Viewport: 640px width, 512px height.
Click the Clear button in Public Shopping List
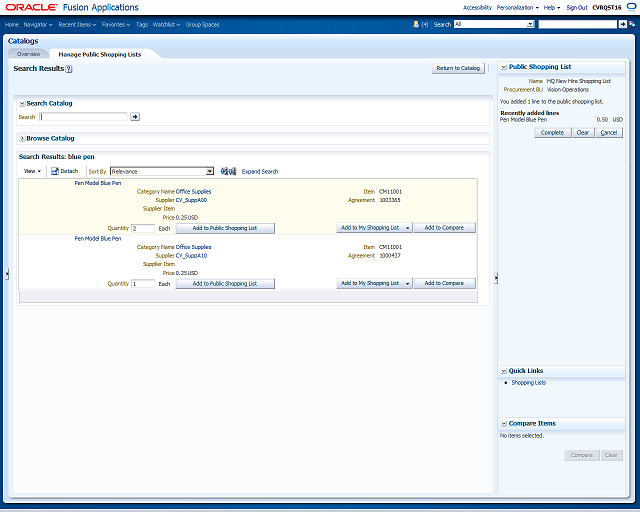click(583, 133)
